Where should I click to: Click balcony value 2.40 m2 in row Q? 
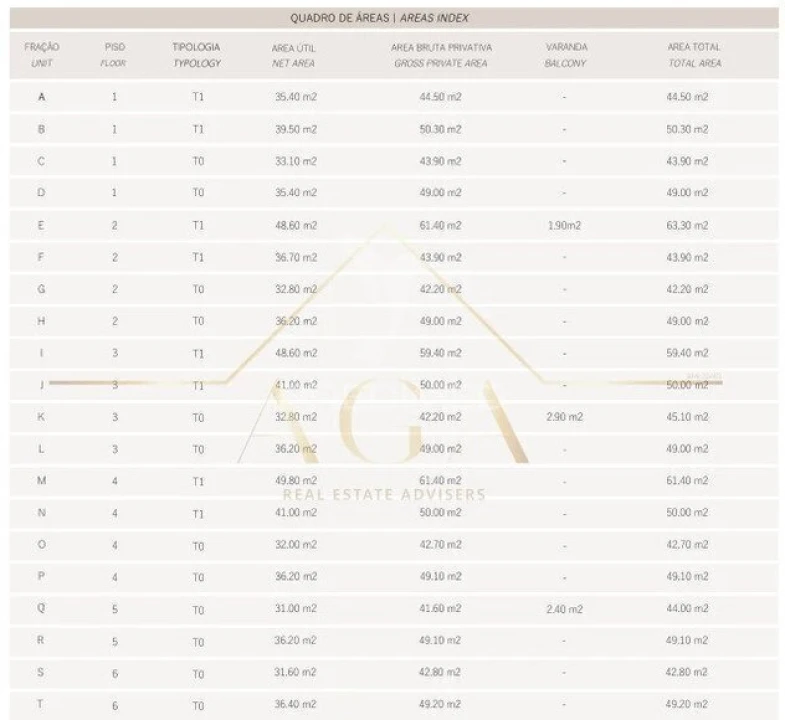[565, 609]
